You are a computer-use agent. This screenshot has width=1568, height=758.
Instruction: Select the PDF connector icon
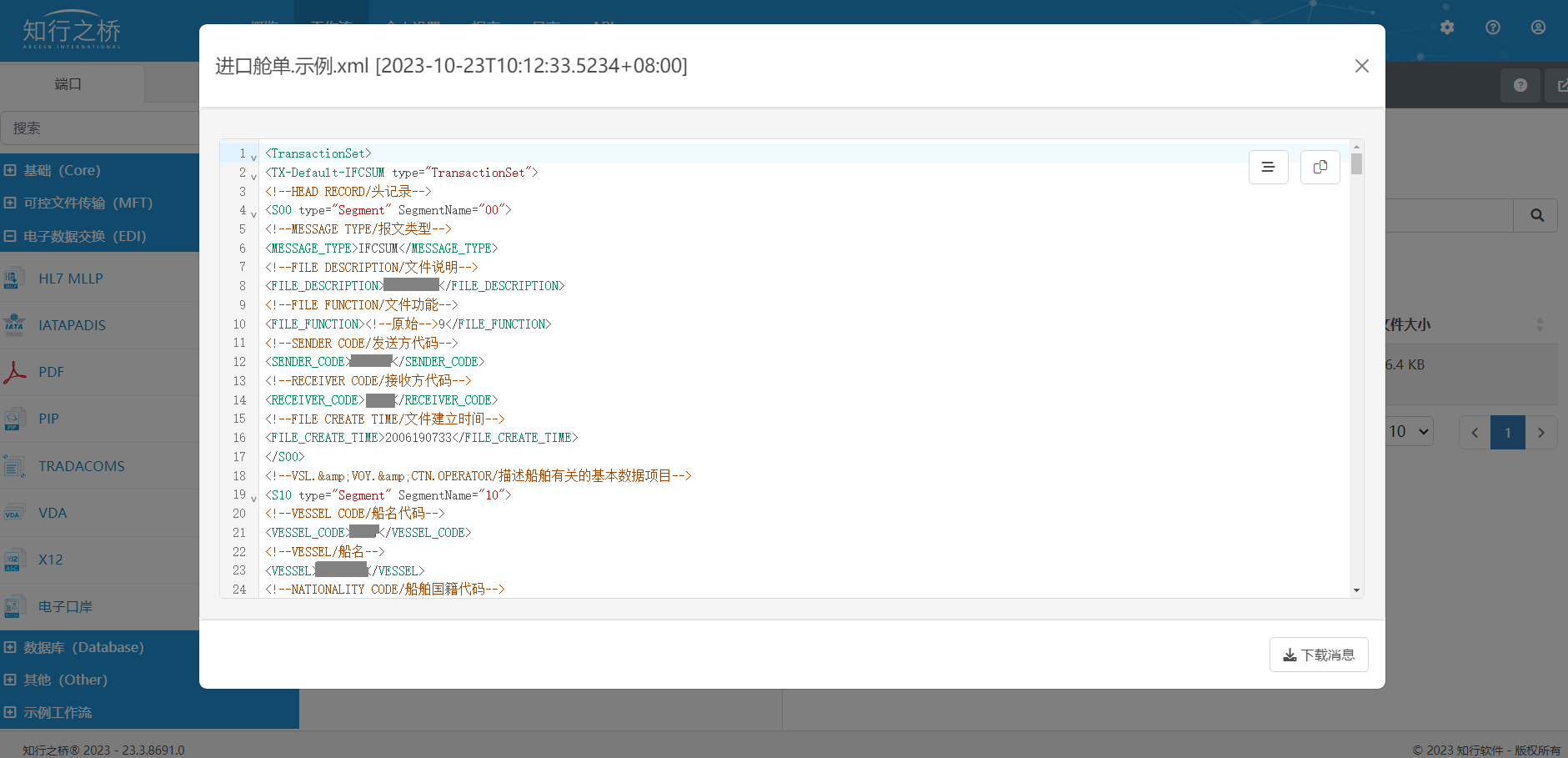click(15, 372)
